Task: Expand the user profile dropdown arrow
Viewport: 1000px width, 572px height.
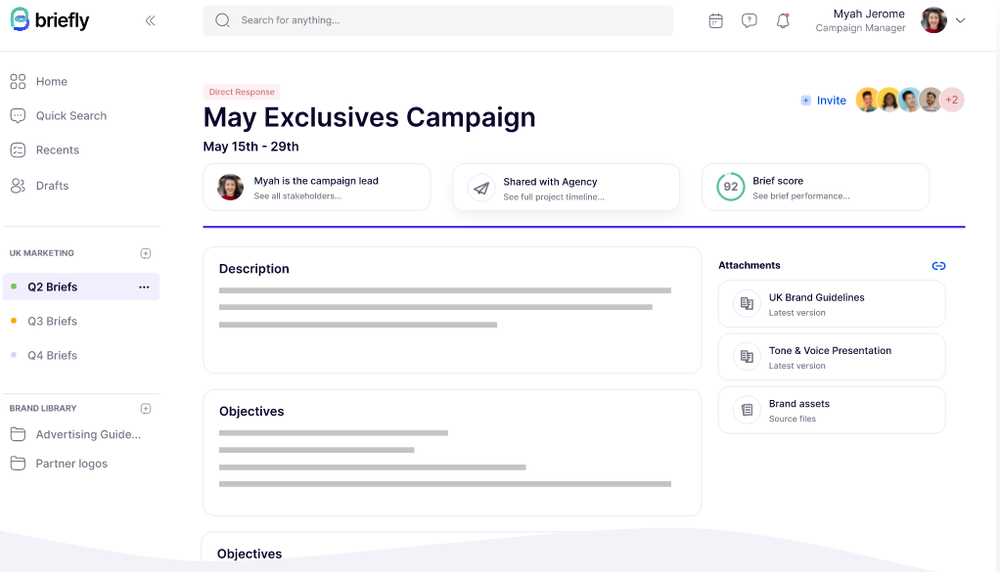Action: point(961,20)
